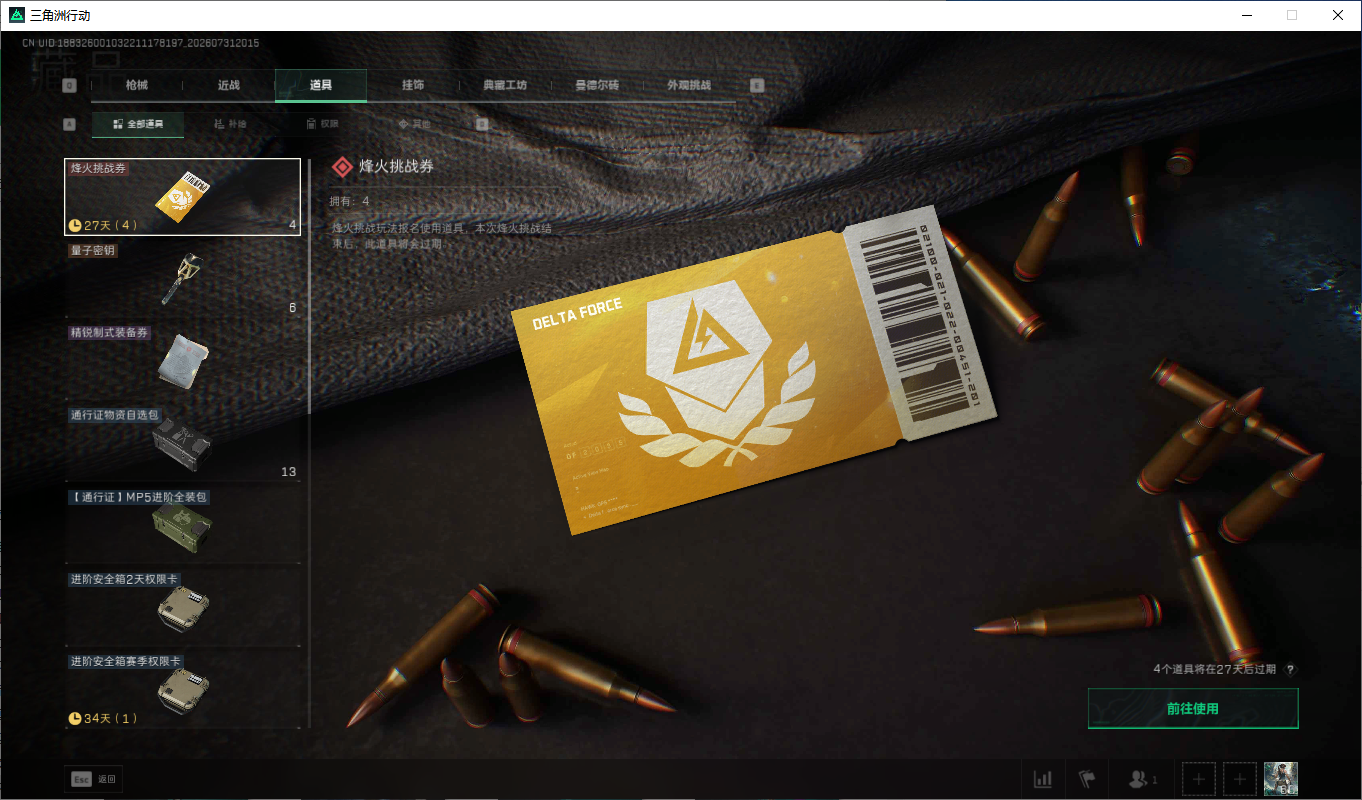Image resolution: width=1362 pixels, height=800 pixels.
Task: Open the 枪械 tab
Action: tap(137, 85)
